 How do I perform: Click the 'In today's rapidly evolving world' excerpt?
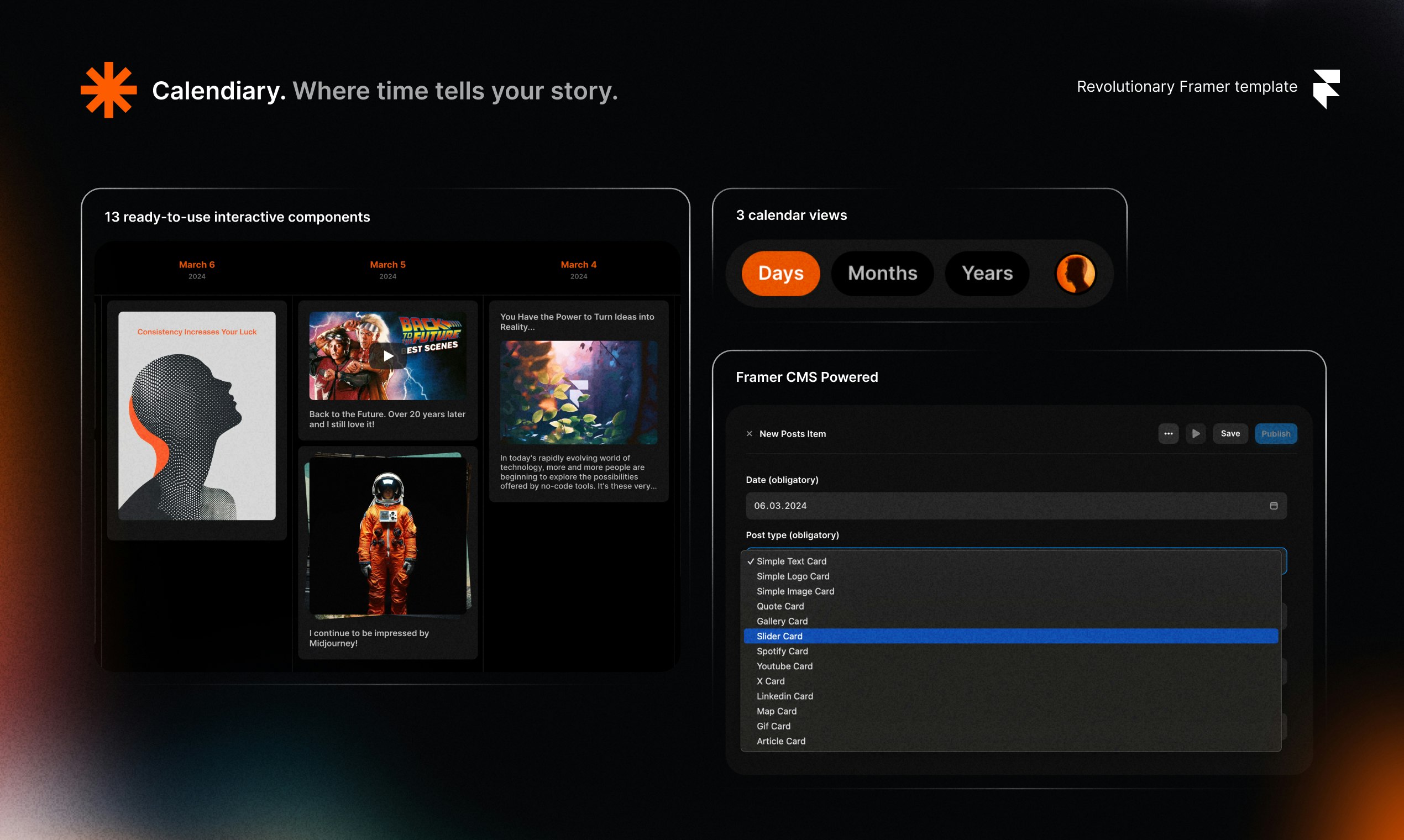click(578, 472)
